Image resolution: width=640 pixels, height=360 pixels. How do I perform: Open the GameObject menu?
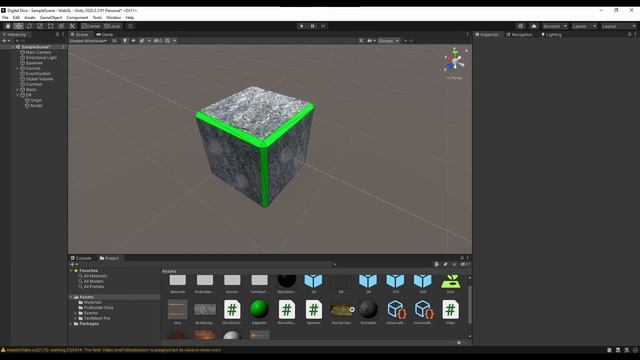coord(51,18)
